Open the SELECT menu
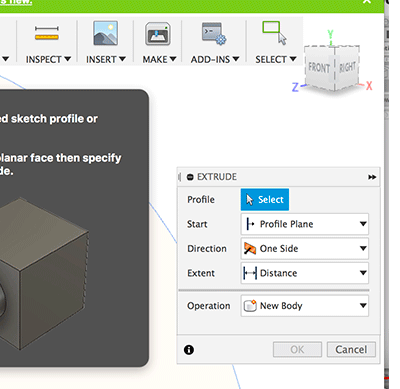This screenshot has width=400, height=389. point(276,59)
